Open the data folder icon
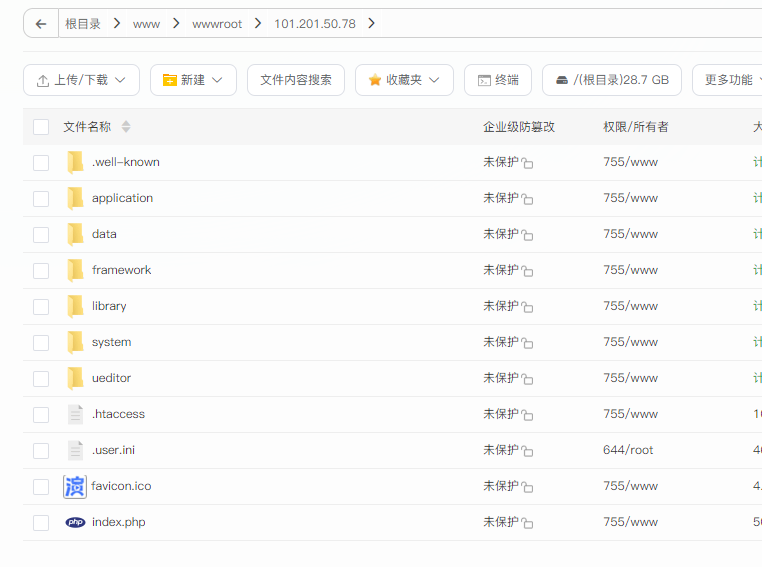762x567 pixels. (75, 234)
